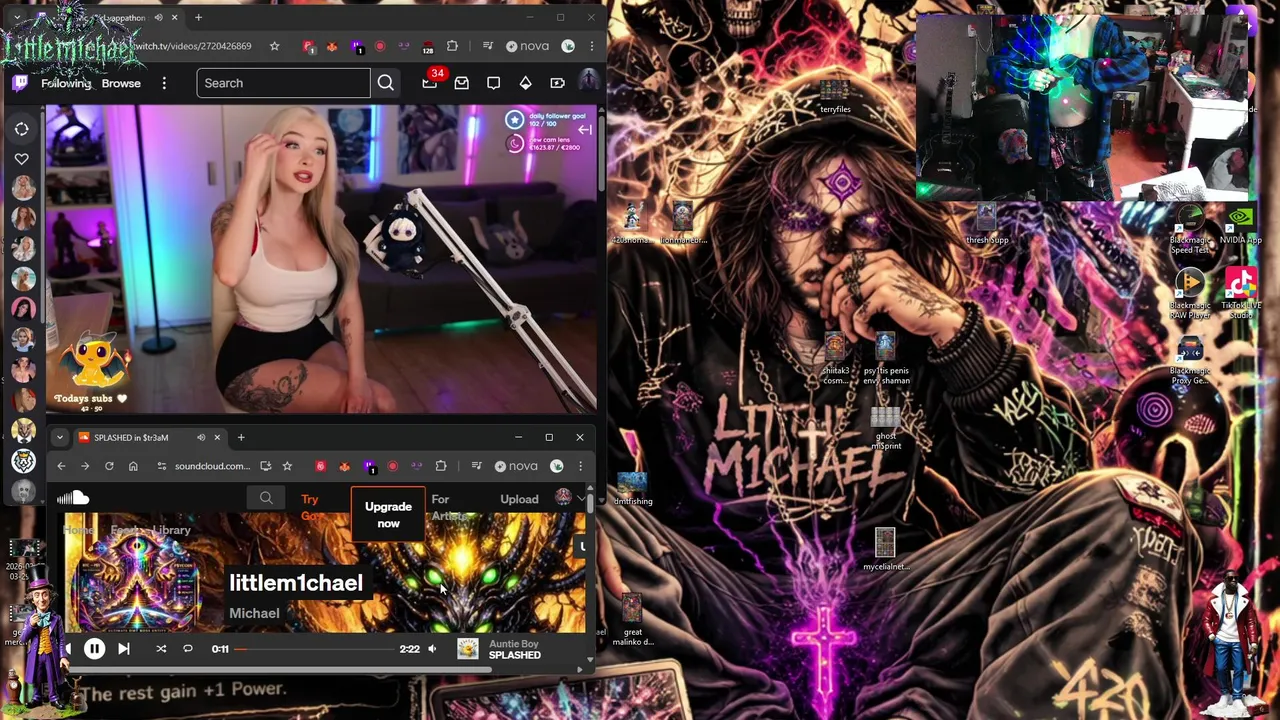The height and width of the screenshot is (720, 1280).
Task: Open the SoundCloud Library tab
Action: [x=172, y=530]
